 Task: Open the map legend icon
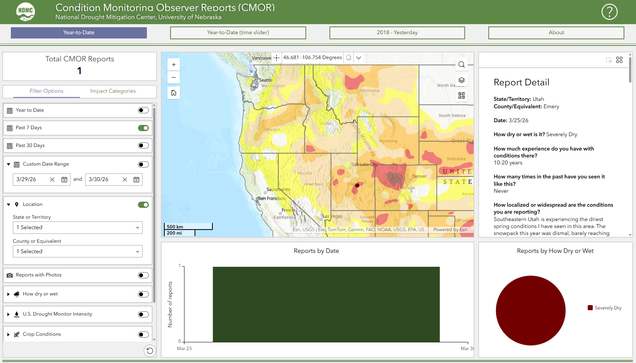click(461, 95)
